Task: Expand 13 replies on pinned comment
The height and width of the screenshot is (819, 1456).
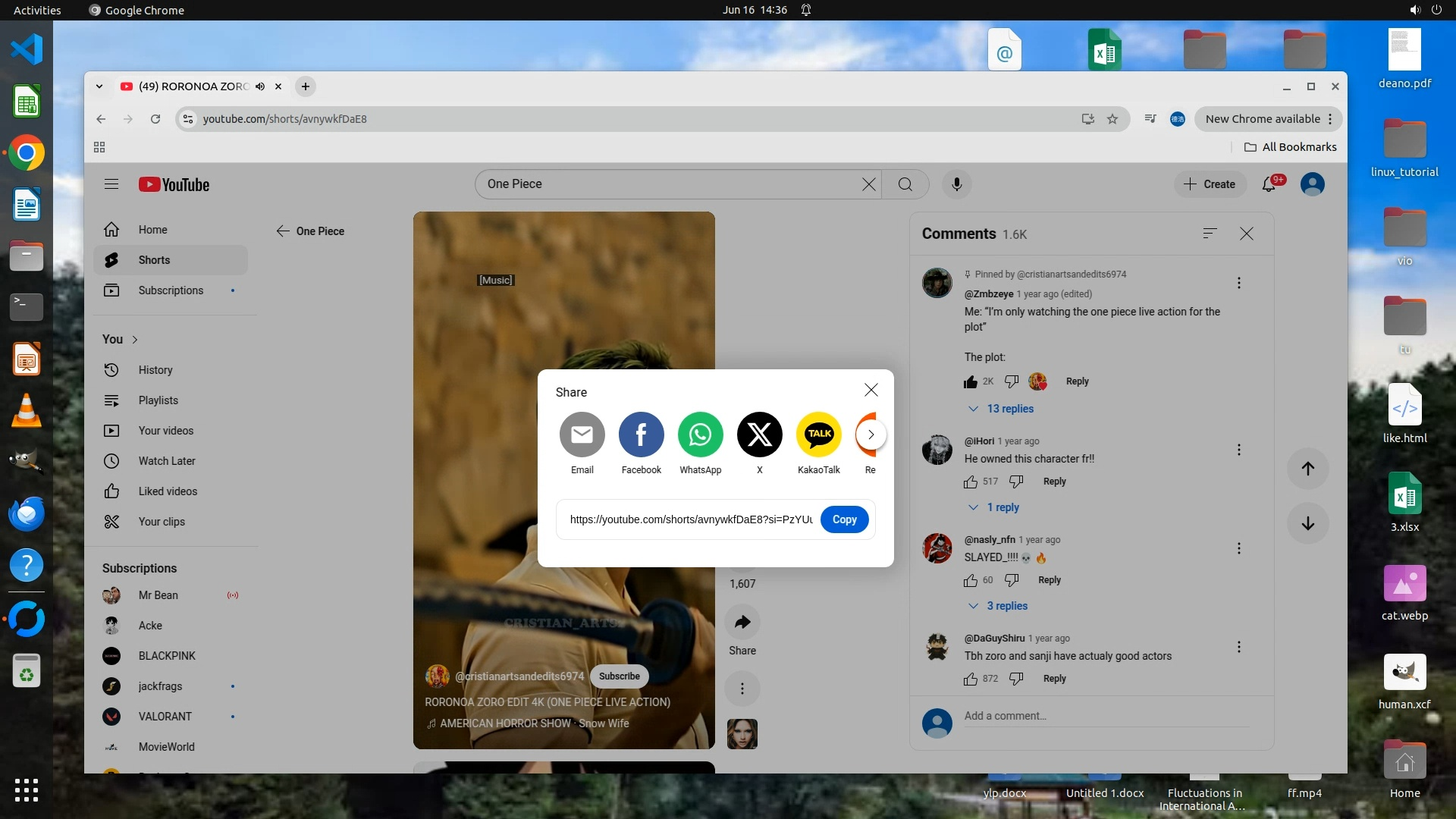Action: pos(1009,409)
